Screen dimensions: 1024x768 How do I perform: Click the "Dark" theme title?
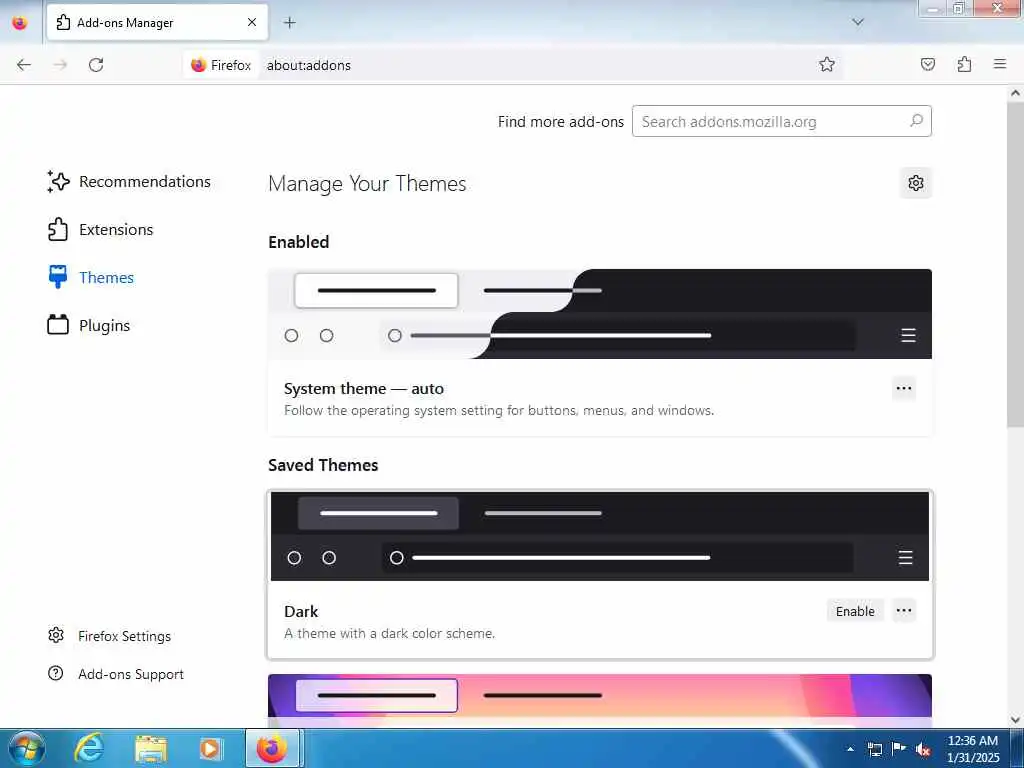click(301, 611)
